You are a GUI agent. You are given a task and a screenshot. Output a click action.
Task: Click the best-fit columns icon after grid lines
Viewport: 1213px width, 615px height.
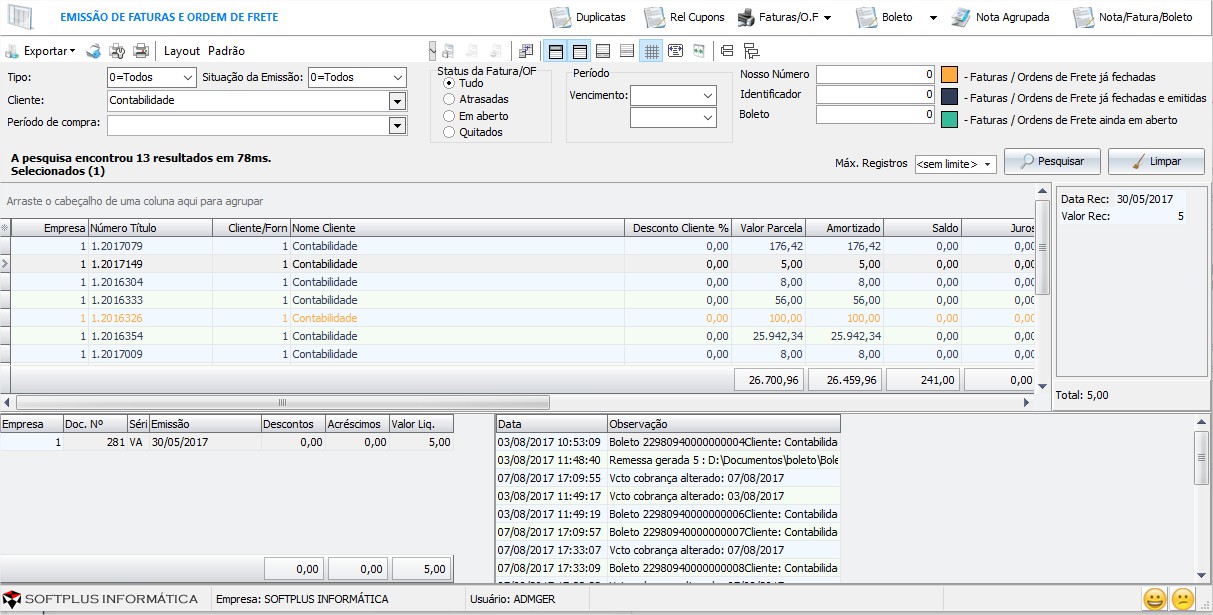point(676,51)
